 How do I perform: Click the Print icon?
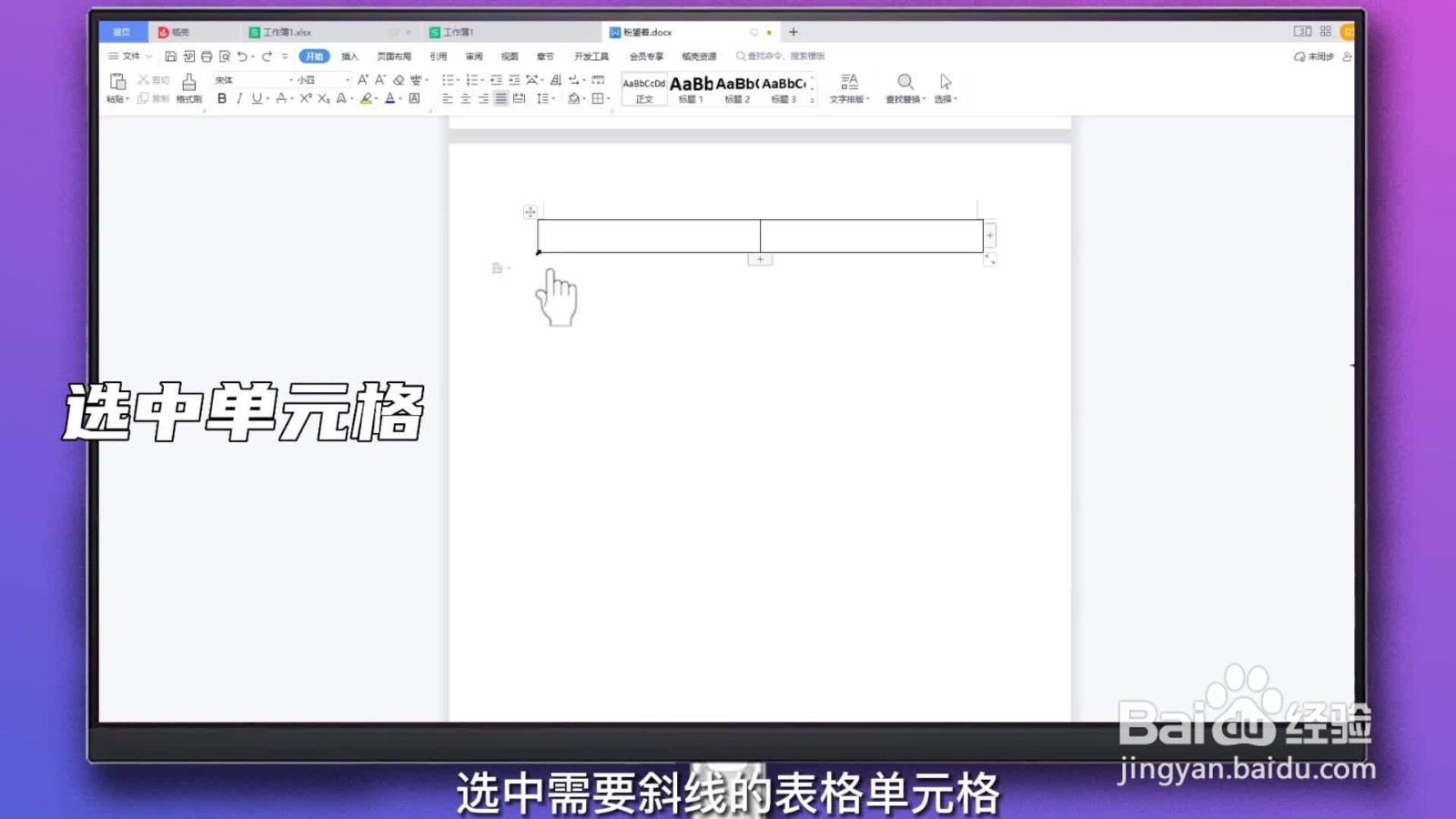[207, 56]
